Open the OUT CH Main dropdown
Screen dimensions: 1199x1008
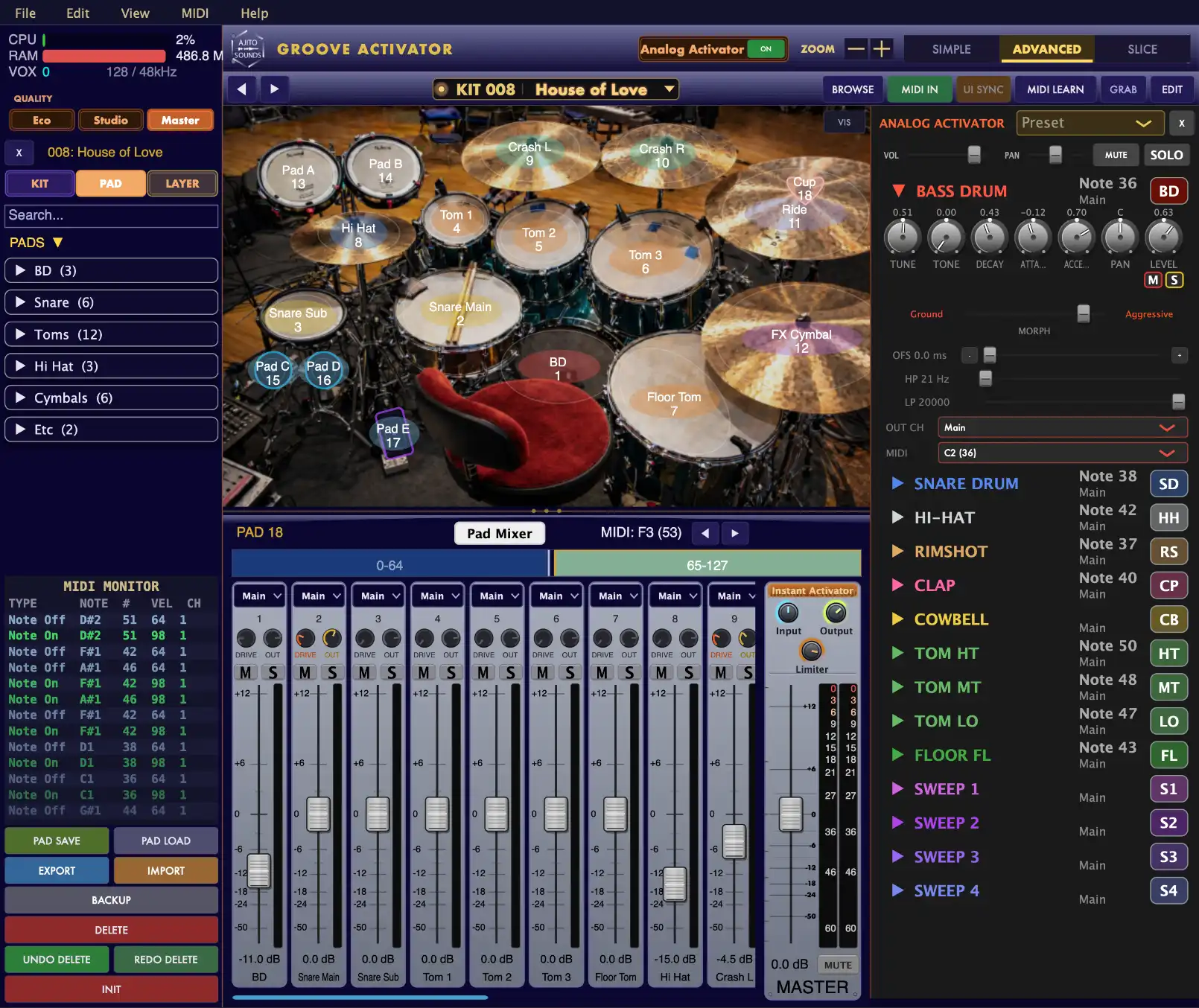click(1063, 428)
